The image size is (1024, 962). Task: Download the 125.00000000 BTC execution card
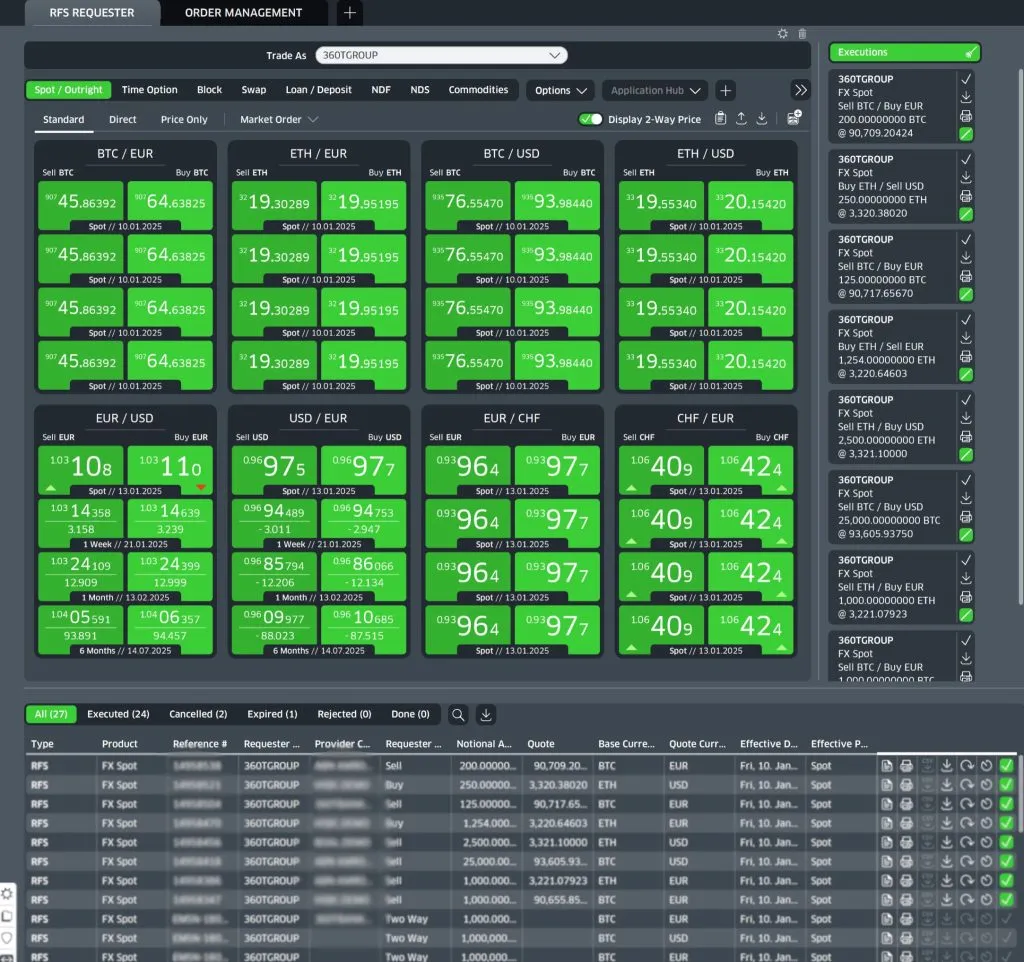click(966, 258)
